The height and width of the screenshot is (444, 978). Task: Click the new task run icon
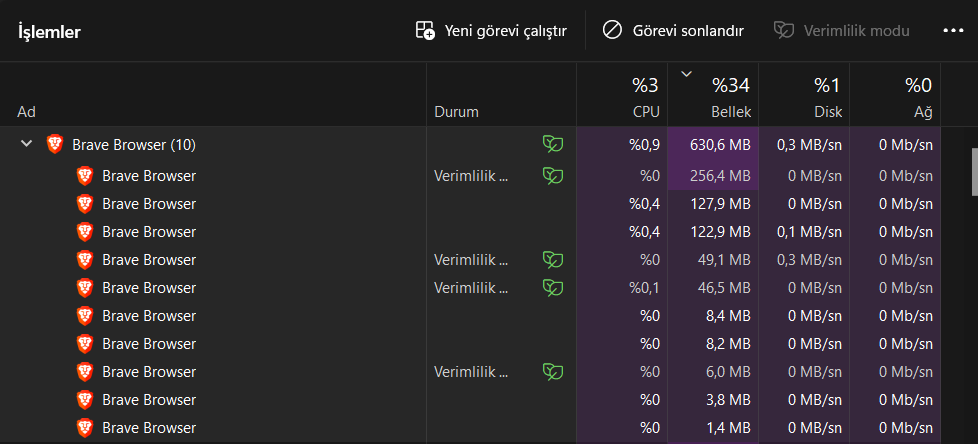(x=425, y=31)
